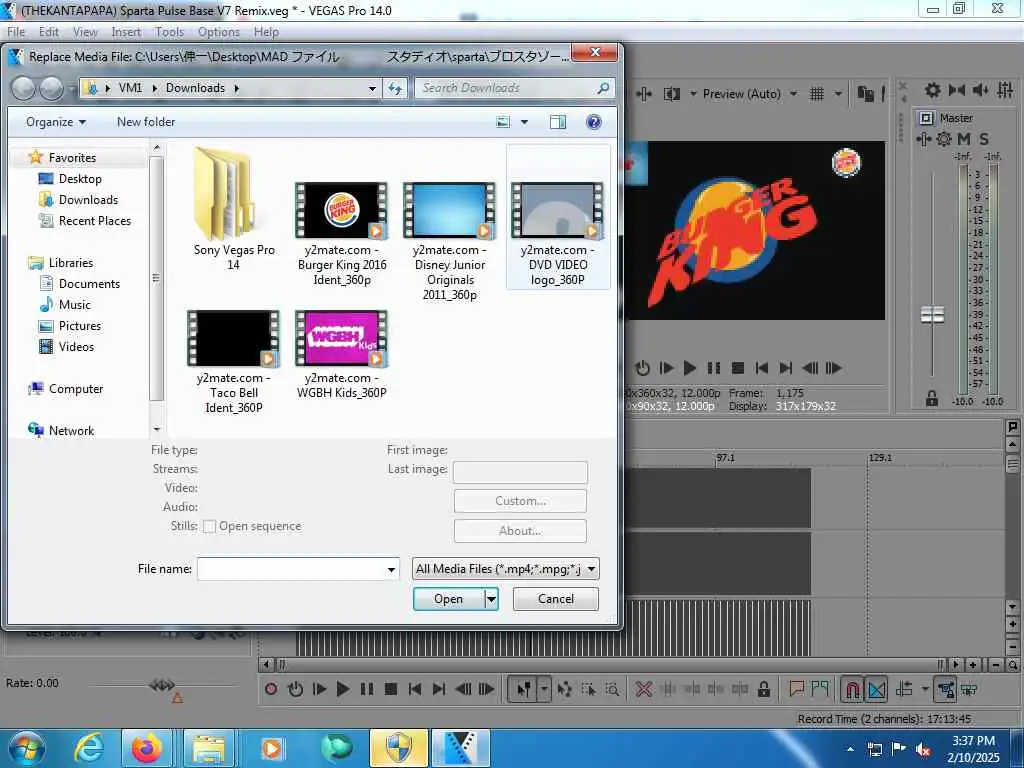
Task: Toggle the Master fader channel lock icon
Action: pos(932,398)
